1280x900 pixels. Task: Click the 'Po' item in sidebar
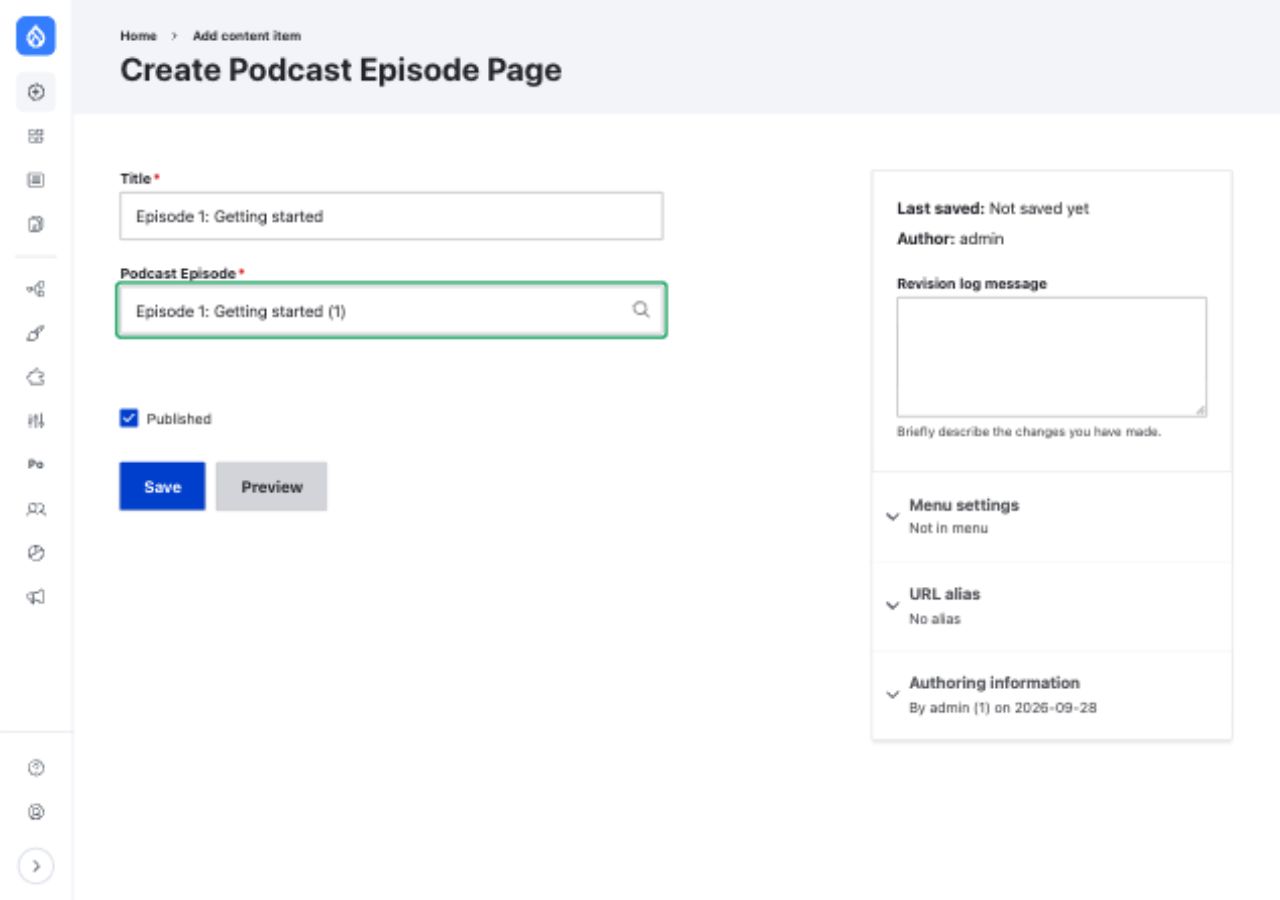[36, 465]
